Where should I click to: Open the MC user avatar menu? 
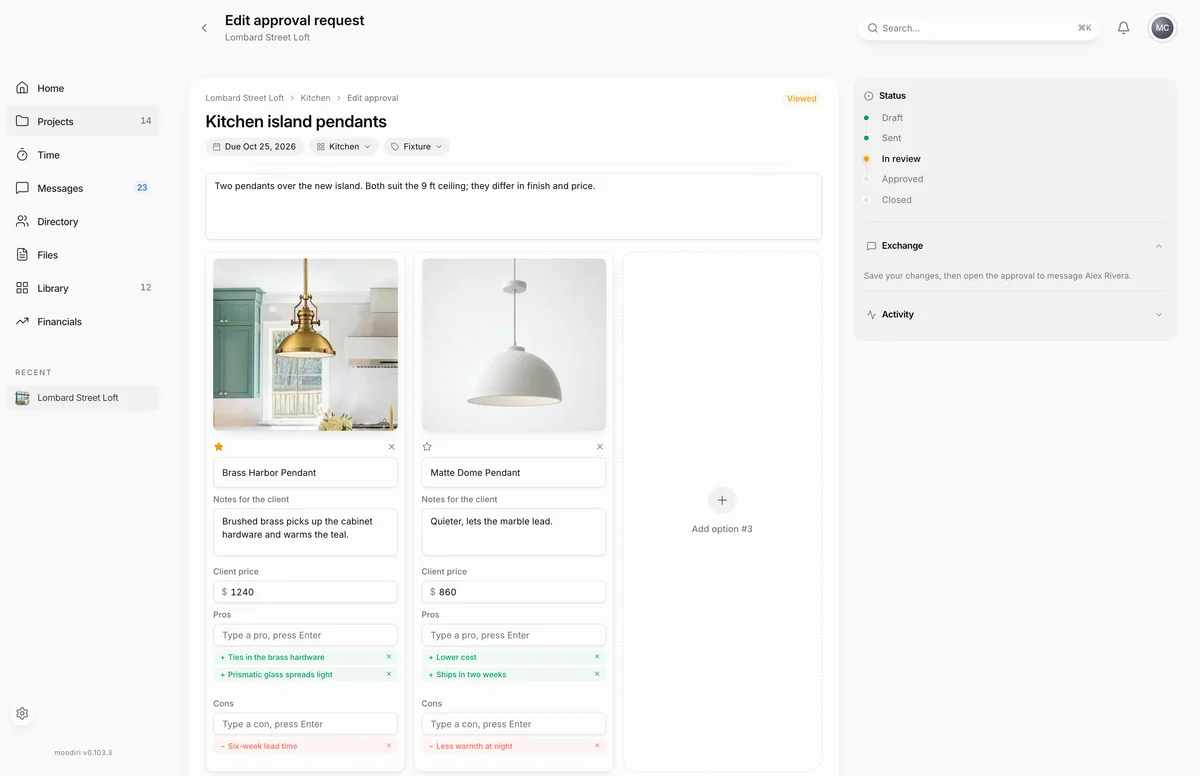pyautogui.click(x=1162, y=28)
